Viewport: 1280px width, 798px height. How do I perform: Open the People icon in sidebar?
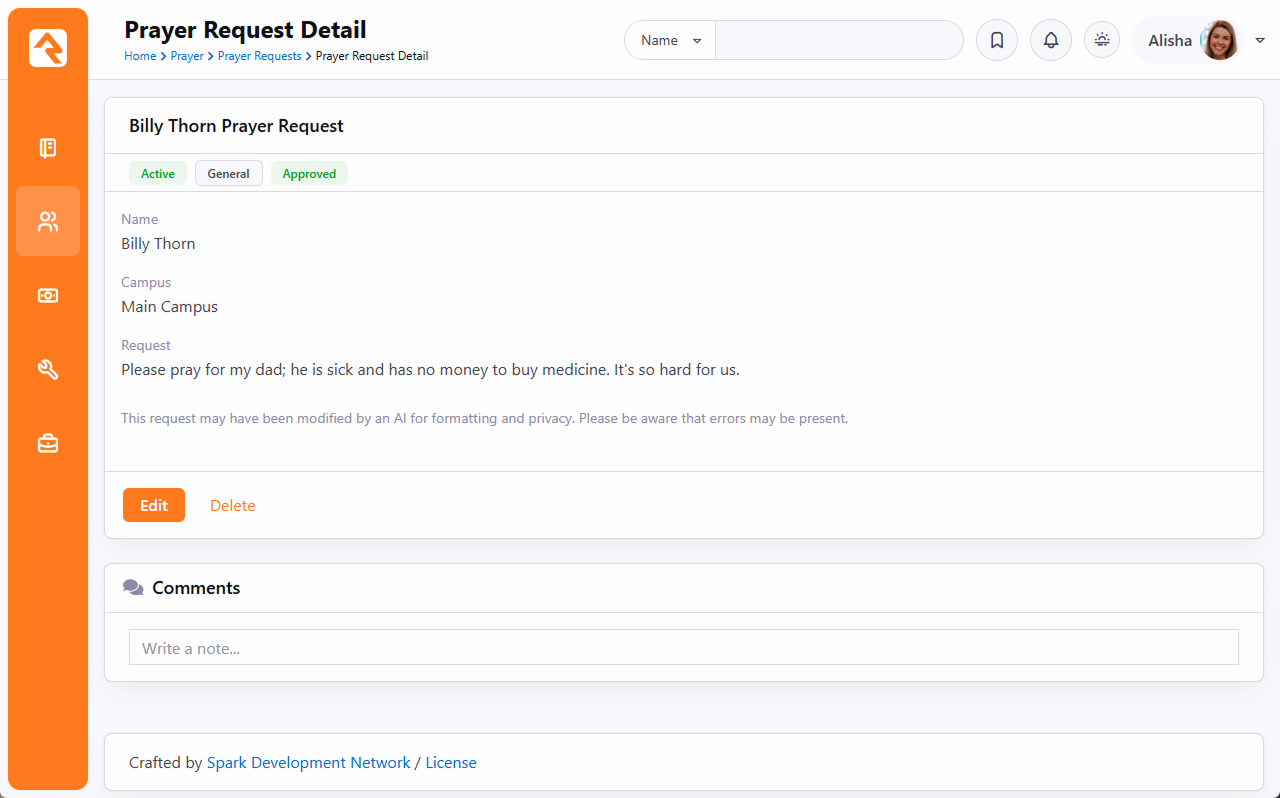pyautogui.click(x=48, y=222)
